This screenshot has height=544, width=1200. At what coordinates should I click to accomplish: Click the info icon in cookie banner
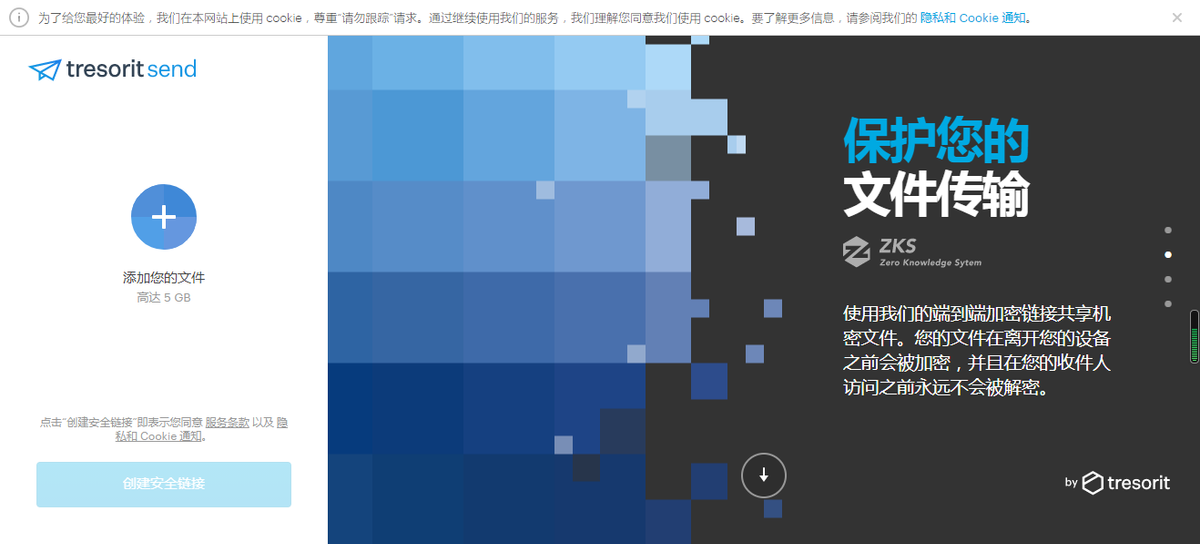19,18
